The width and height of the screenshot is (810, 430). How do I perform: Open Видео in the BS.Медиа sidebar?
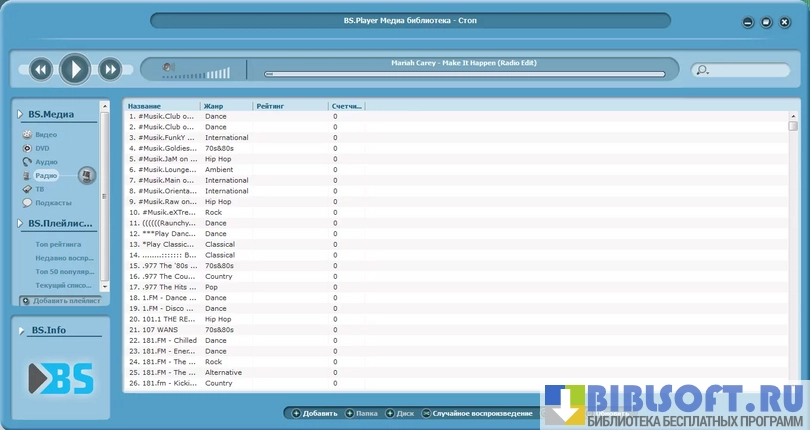pyautogui.click(x=46, y=134)
